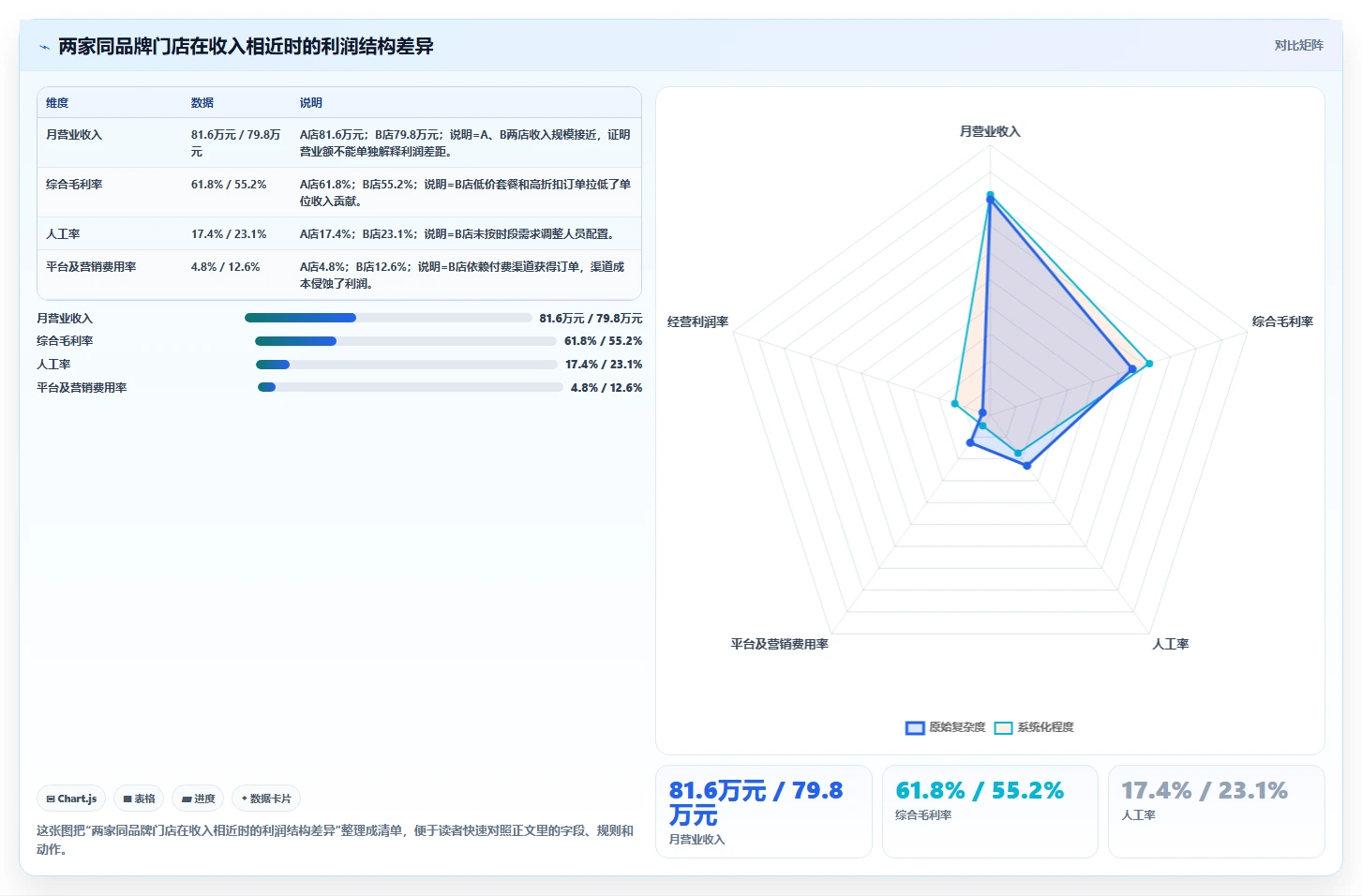The image size is (1362, 896).
Task: Select the 表格 tag chip
Action: pyautogui.click(x=139, y=799)
